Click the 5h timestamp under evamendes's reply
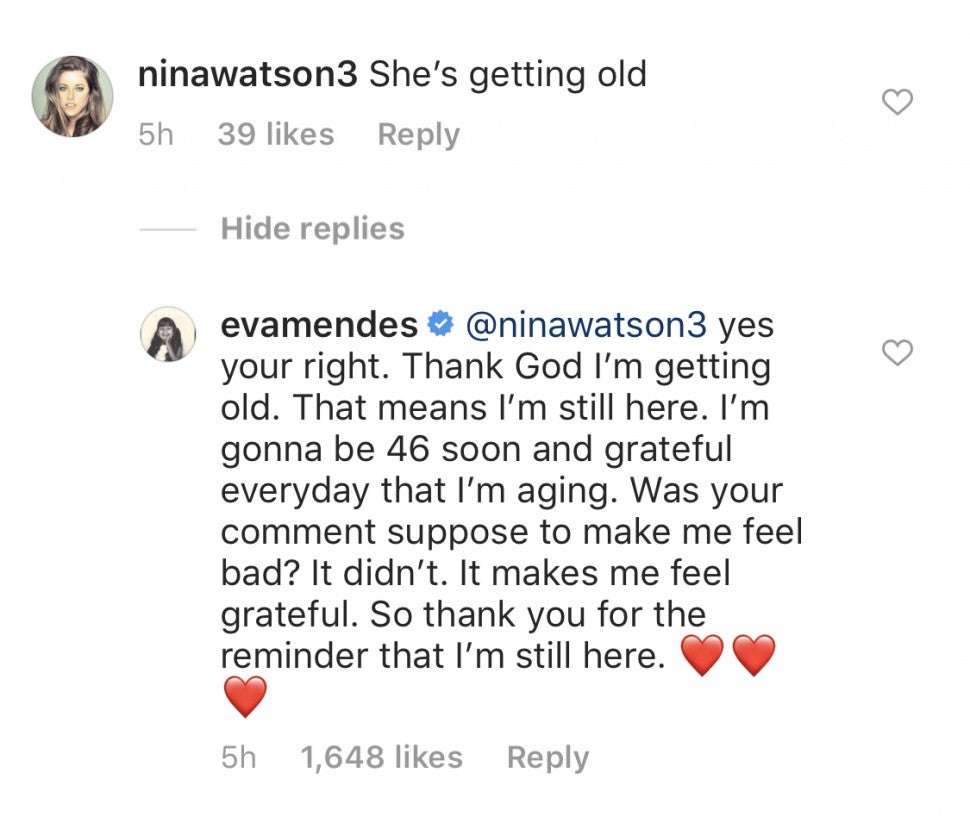 coord(238,757)
